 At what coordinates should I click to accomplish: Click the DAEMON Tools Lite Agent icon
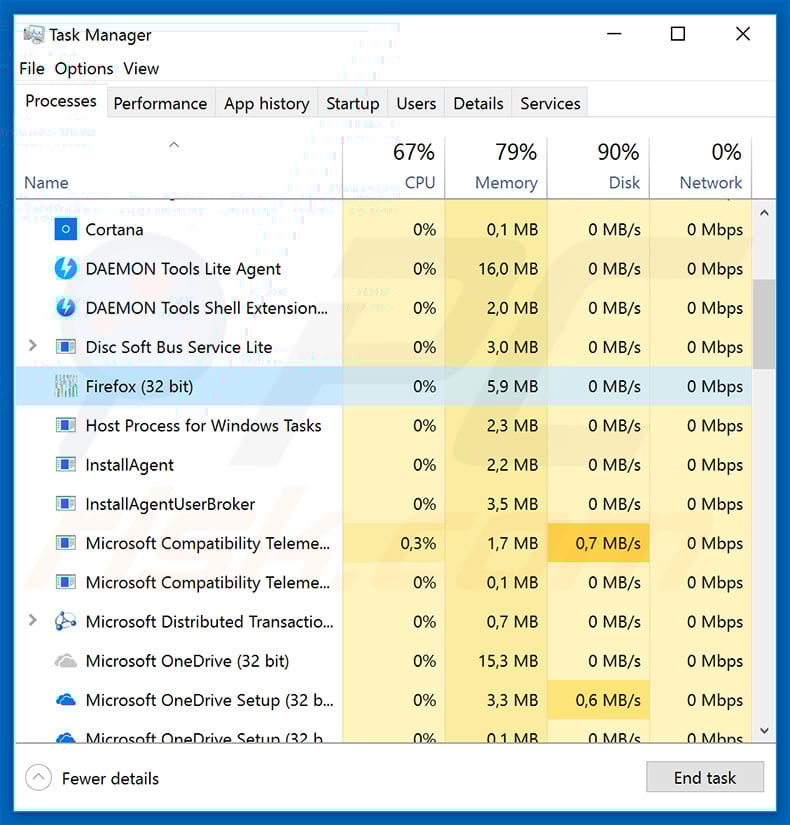pyautogui.click(x=65, y=269)
